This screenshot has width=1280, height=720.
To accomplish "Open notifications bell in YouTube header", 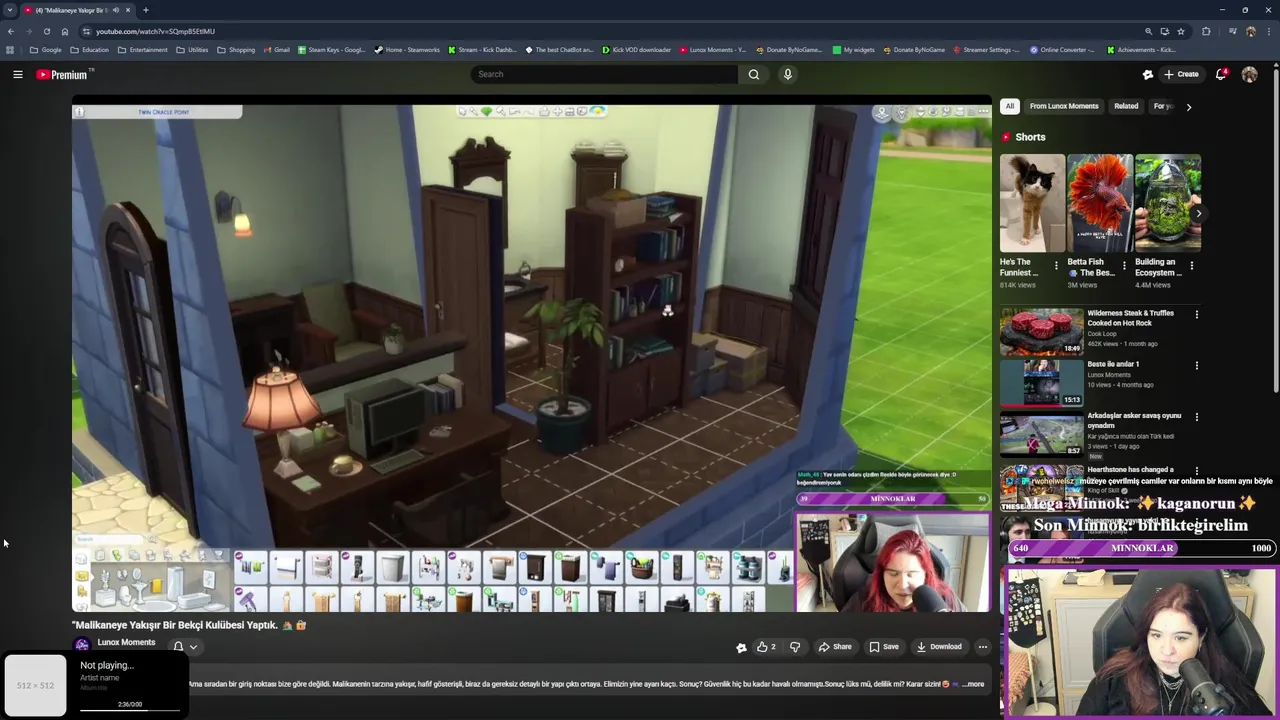I will click(1221, 74).
